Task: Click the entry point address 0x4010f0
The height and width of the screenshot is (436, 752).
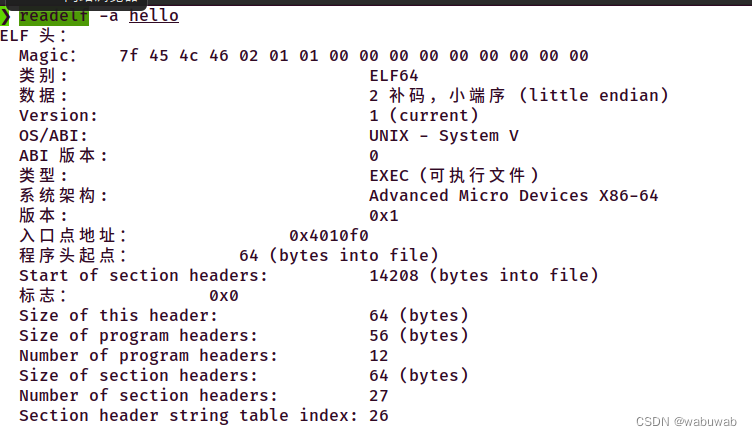Action: coord(329,236)
